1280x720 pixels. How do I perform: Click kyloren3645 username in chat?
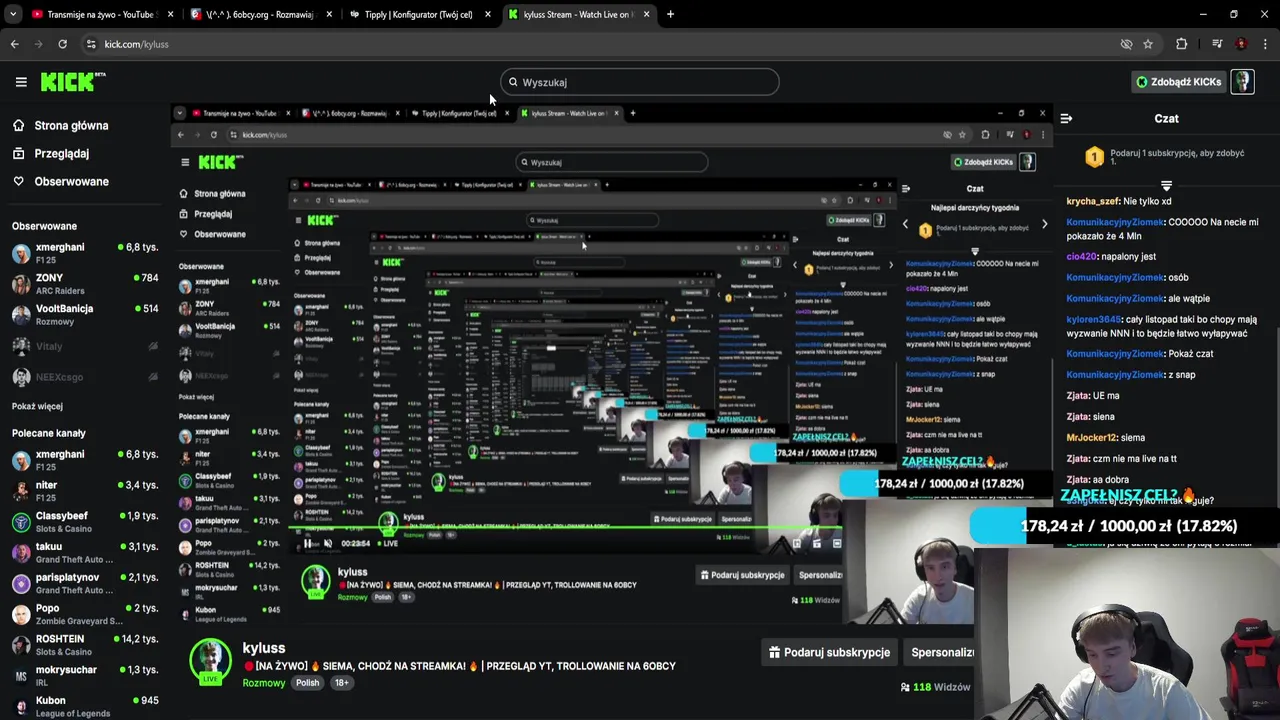pyautogui.click(x=1094, y=319)
